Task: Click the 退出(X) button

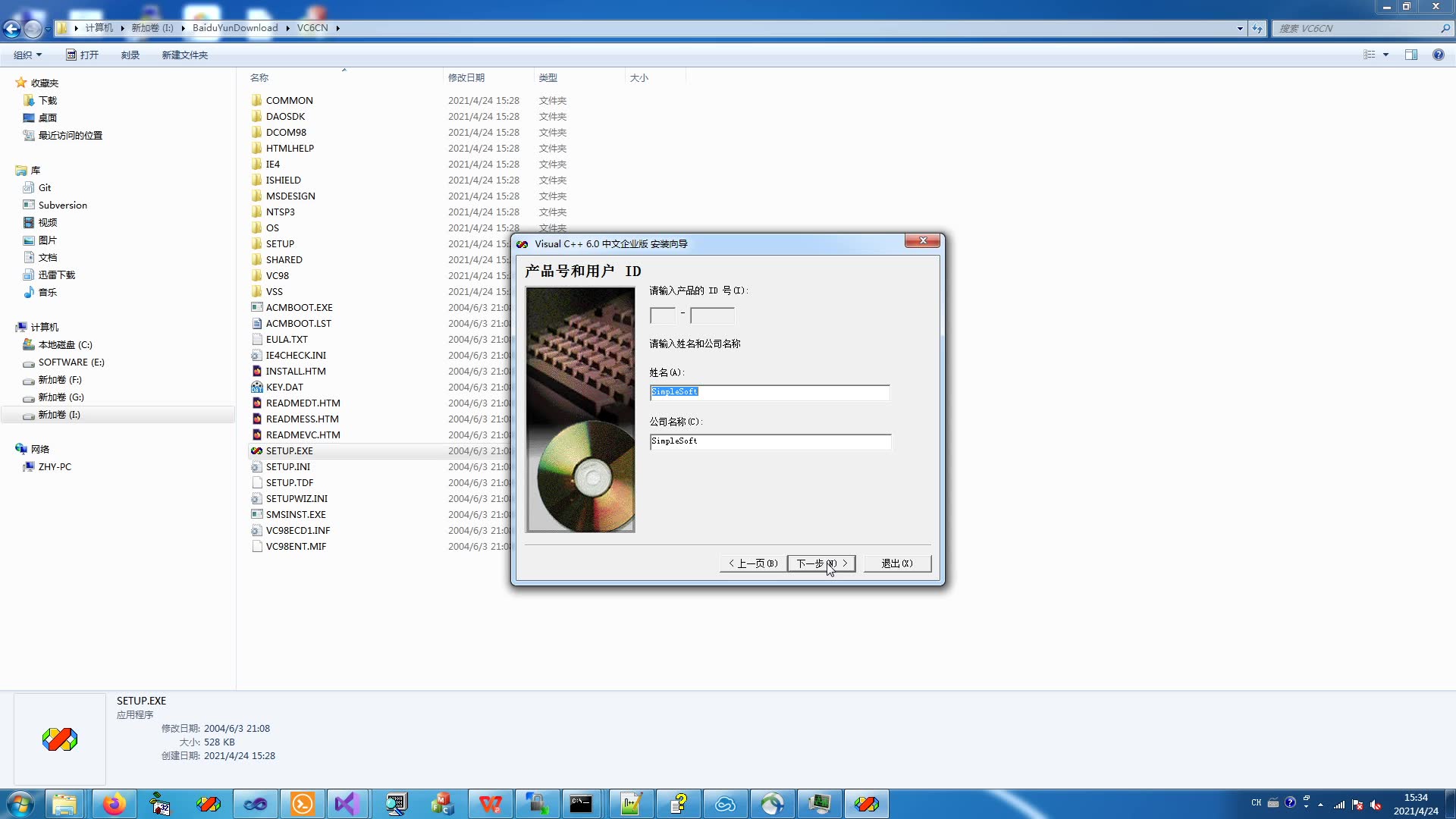Action: [x=897, y=563]
